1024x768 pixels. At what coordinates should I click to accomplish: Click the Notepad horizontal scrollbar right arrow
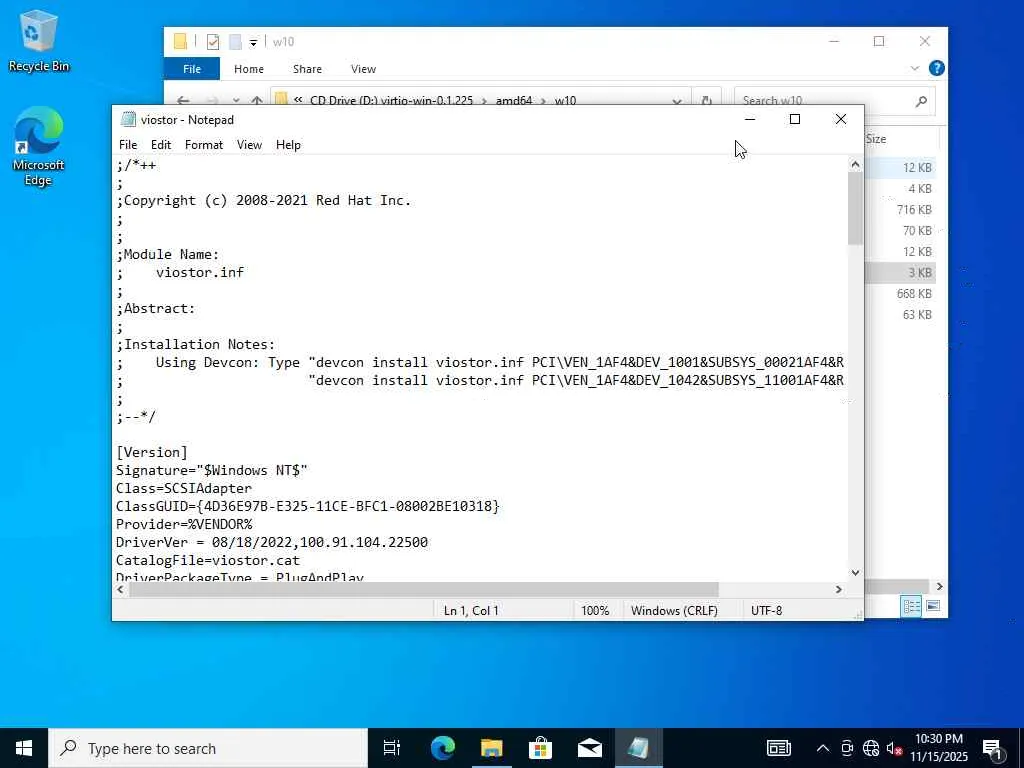(x=839, y=589)
